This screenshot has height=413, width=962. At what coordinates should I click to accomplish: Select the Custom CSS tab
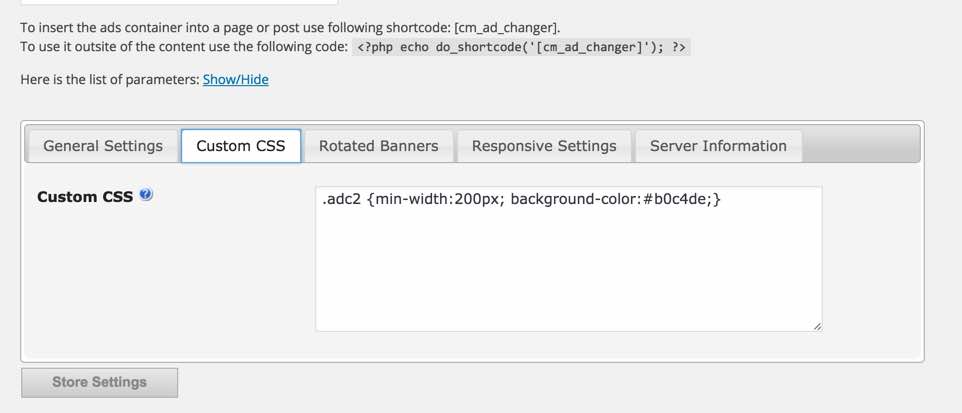pos(241,146)
